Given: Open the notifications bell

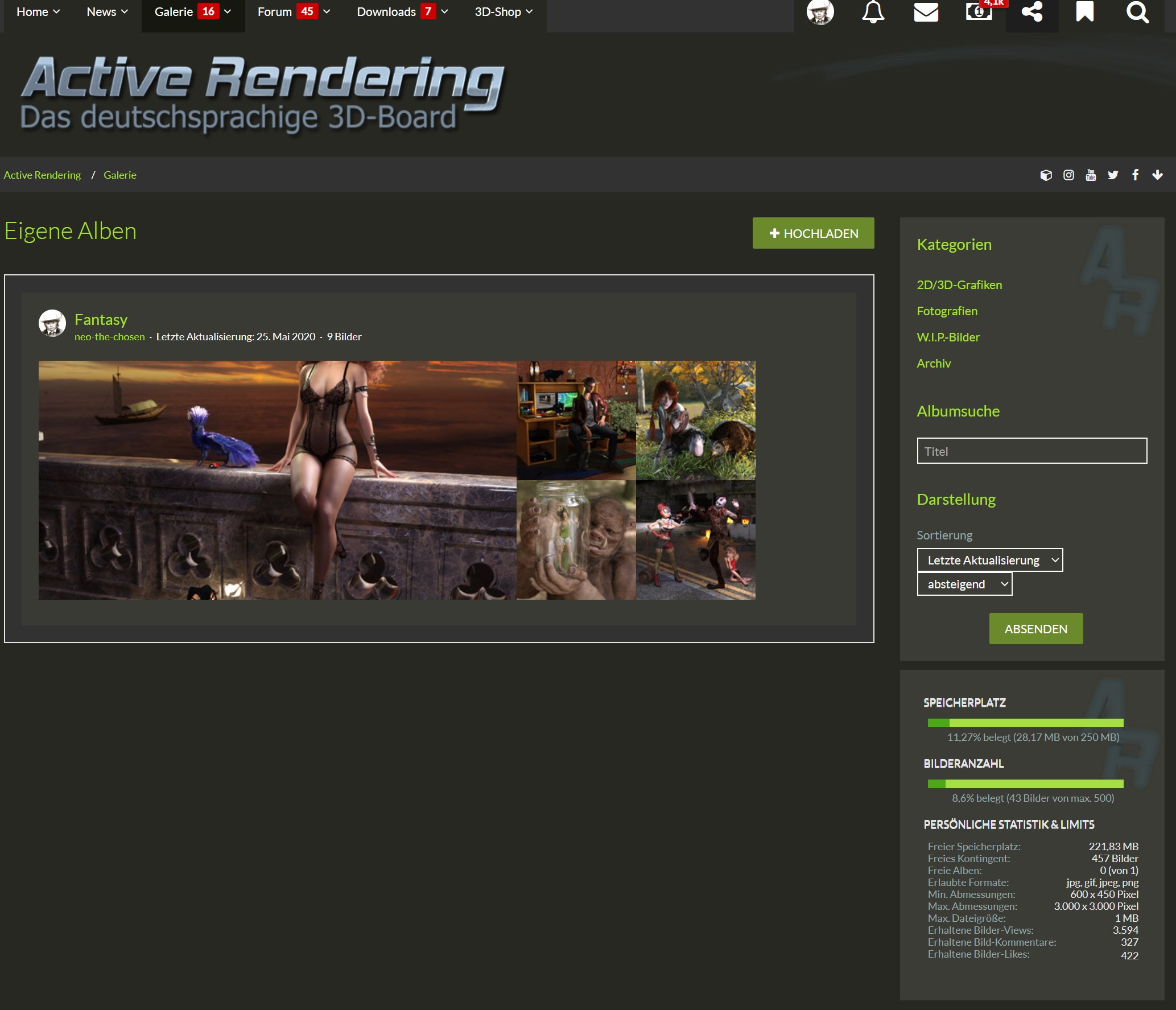Looking at the screenshot, I should pos(873,11).
